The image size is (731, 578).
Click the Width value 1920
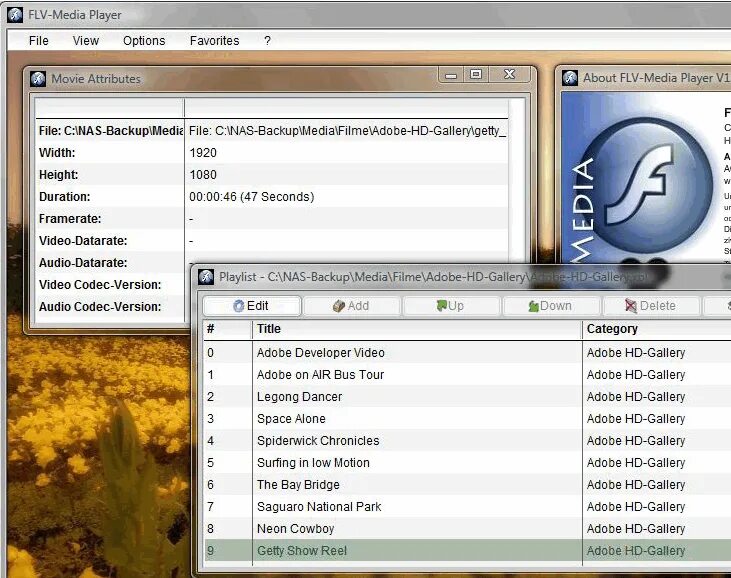pos(203,153)
